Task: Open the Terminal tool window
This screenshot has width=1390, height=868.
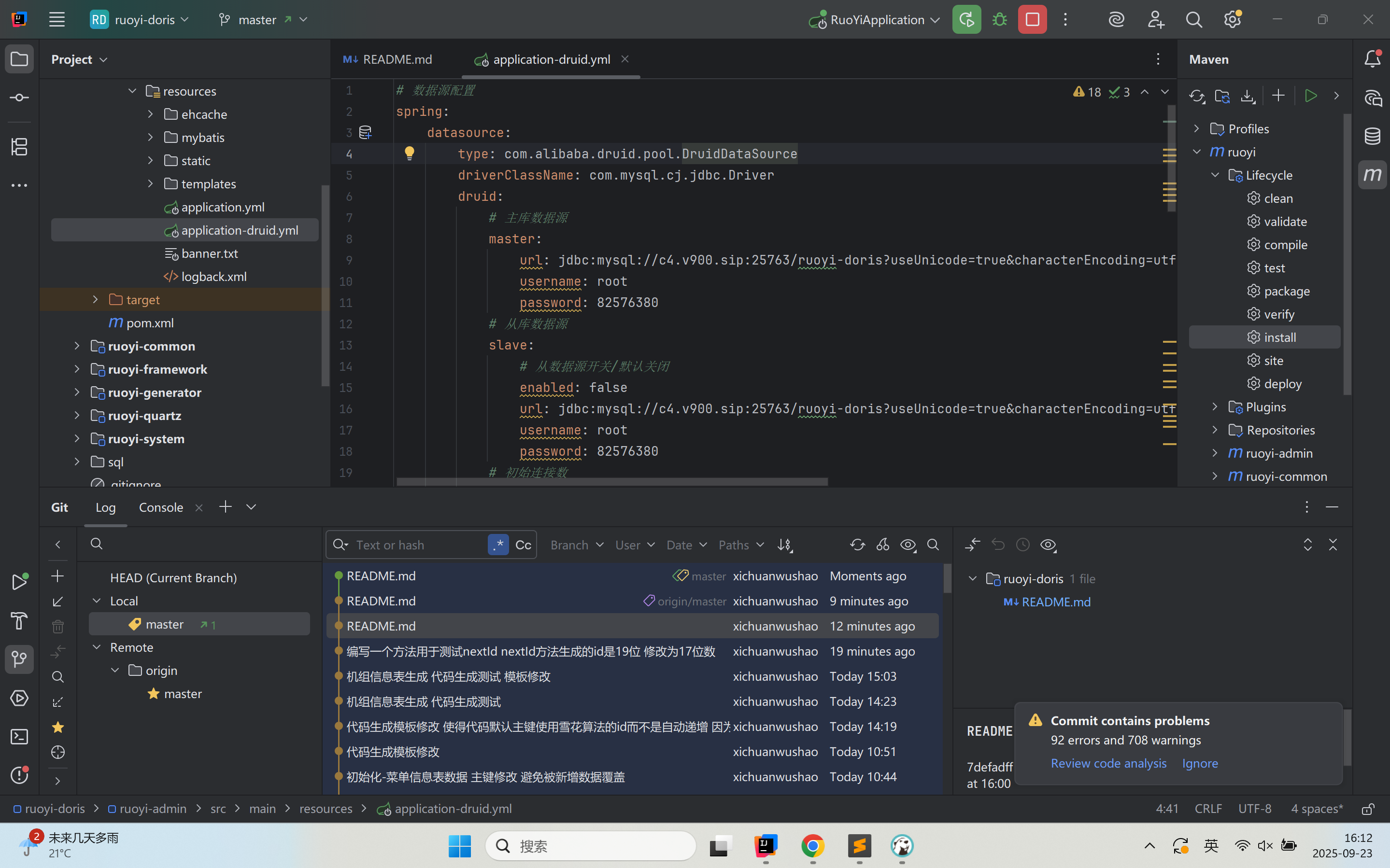Action: 19,737
